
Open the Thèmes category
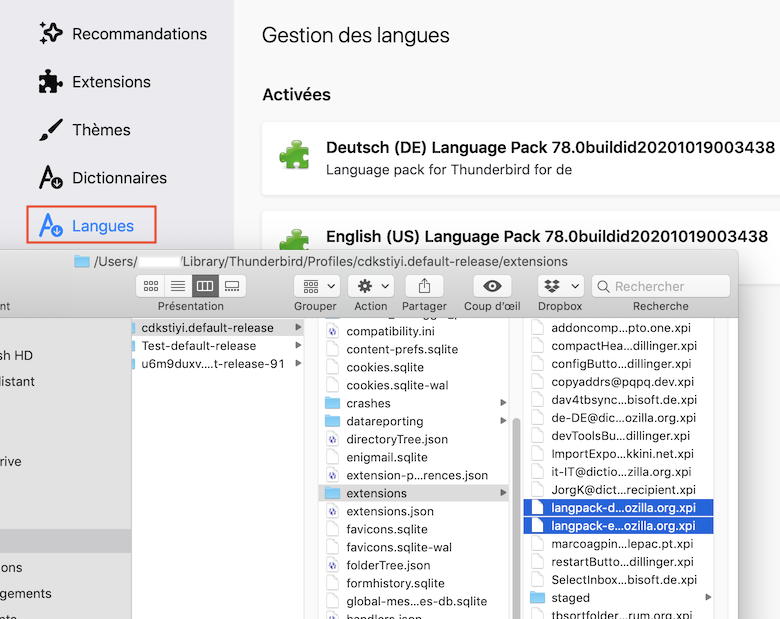[x=85, y=130]
